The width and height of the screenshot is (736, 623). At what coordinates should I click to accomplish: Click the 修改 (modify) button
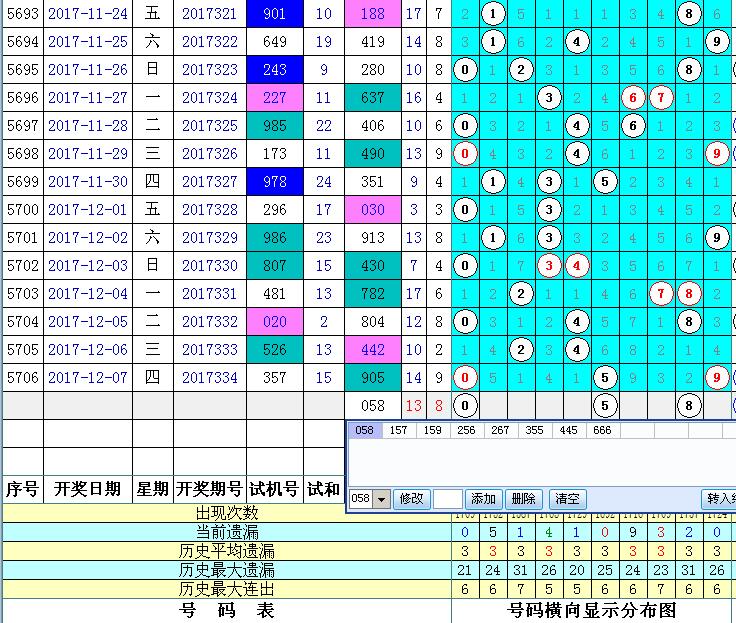[x=412, y=499]
